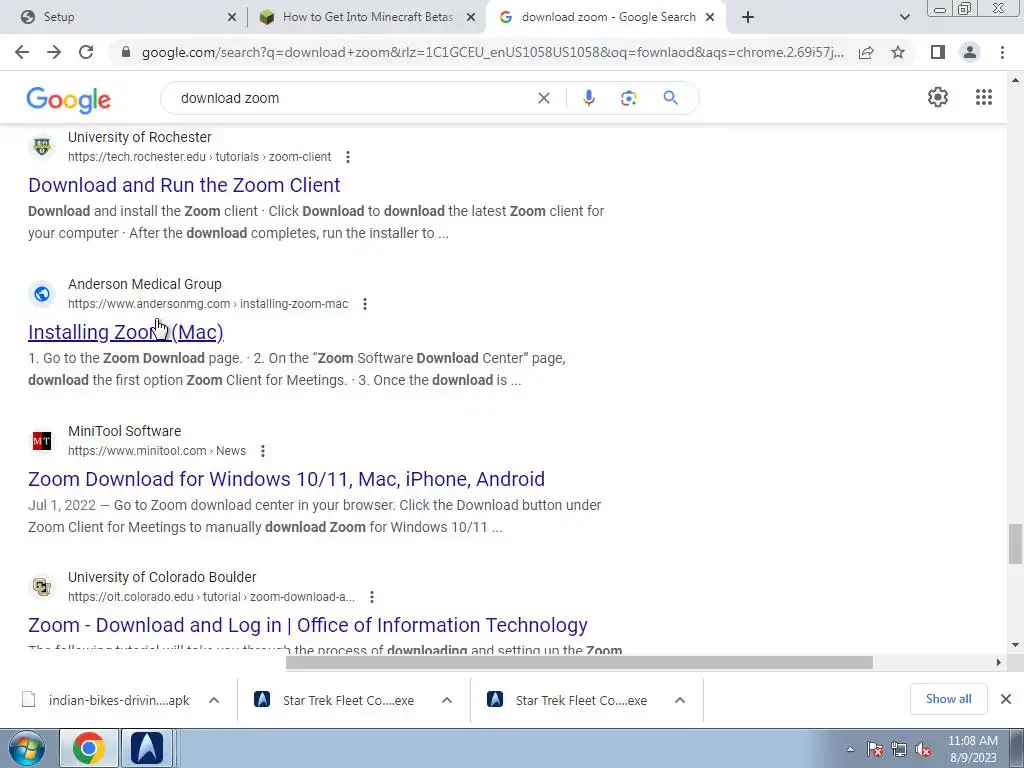Image resolution: width=1024 pixels, height=768 pixels.
Task: Open Installing Zoom (Mac) link
Action: [126, 332]
